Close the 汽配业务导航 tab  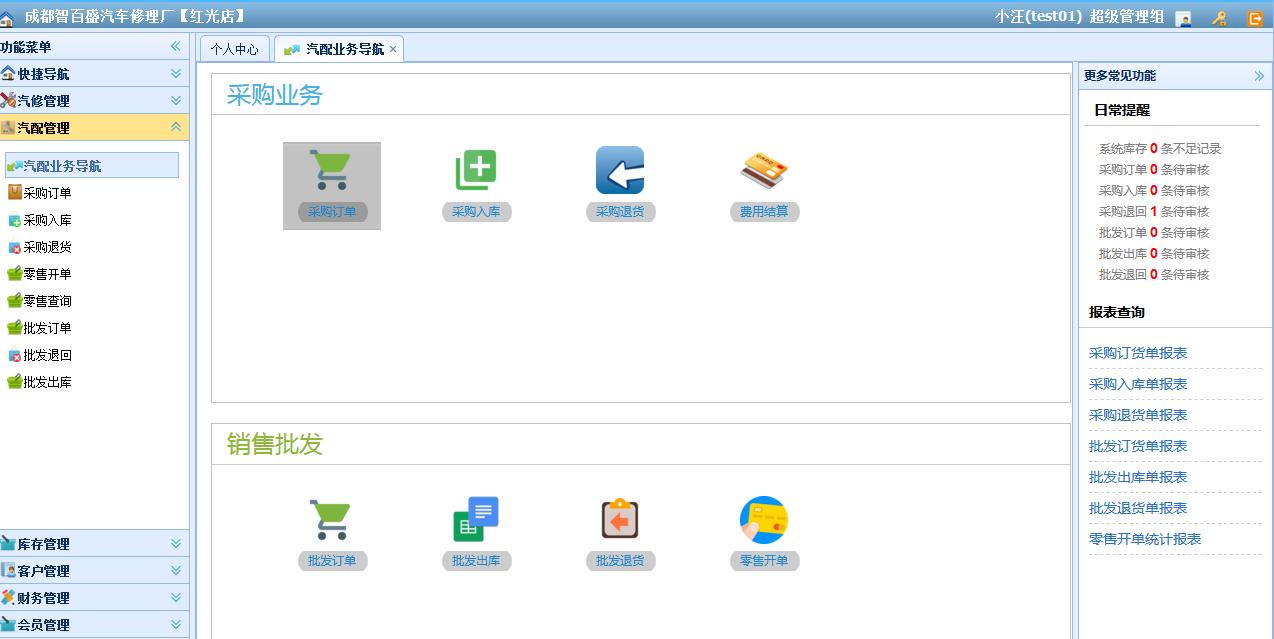(393, 49)
